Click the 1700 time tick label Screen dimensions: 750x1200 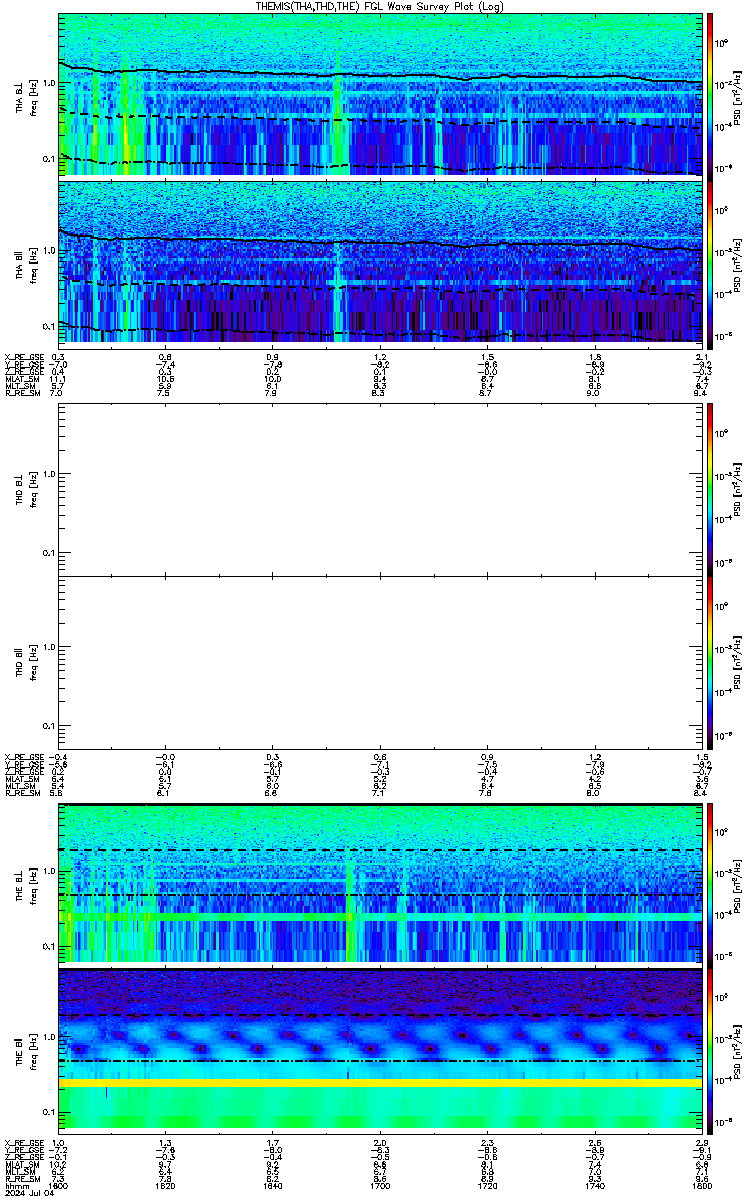pyautogui.click(x=380, y=1184)
